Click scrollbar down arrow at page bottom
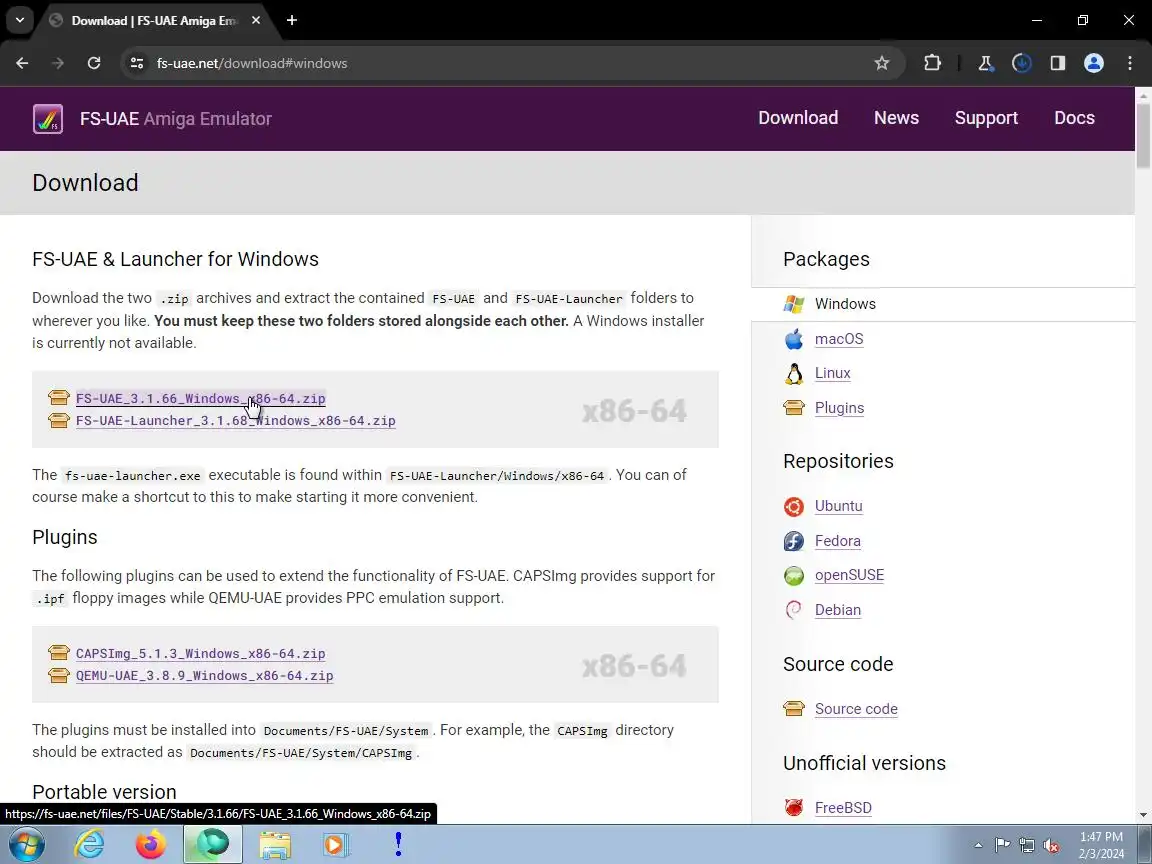 [1143, 815]
